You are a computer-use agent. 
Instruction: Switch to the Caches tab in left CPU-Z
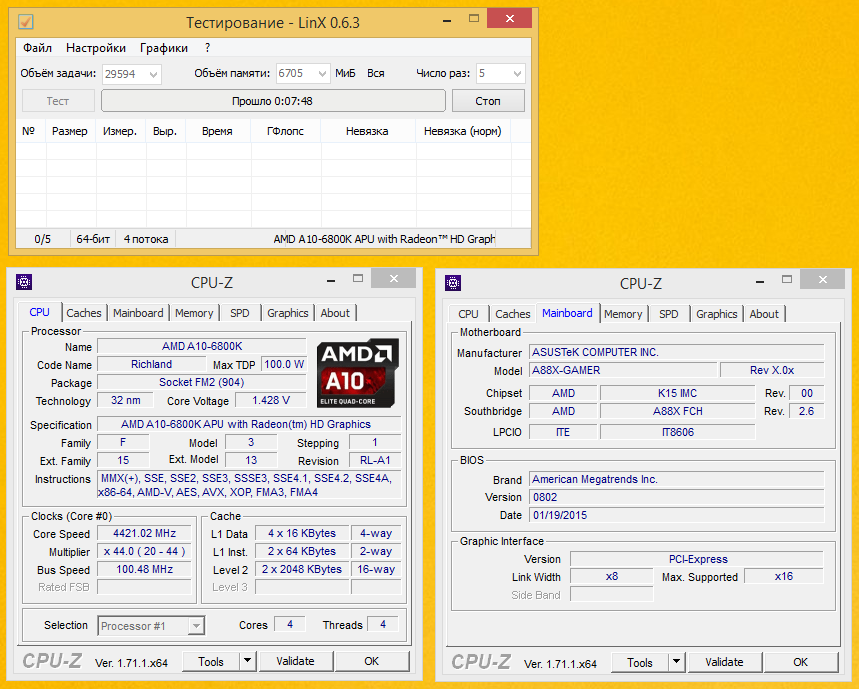[x=84, y=313]
